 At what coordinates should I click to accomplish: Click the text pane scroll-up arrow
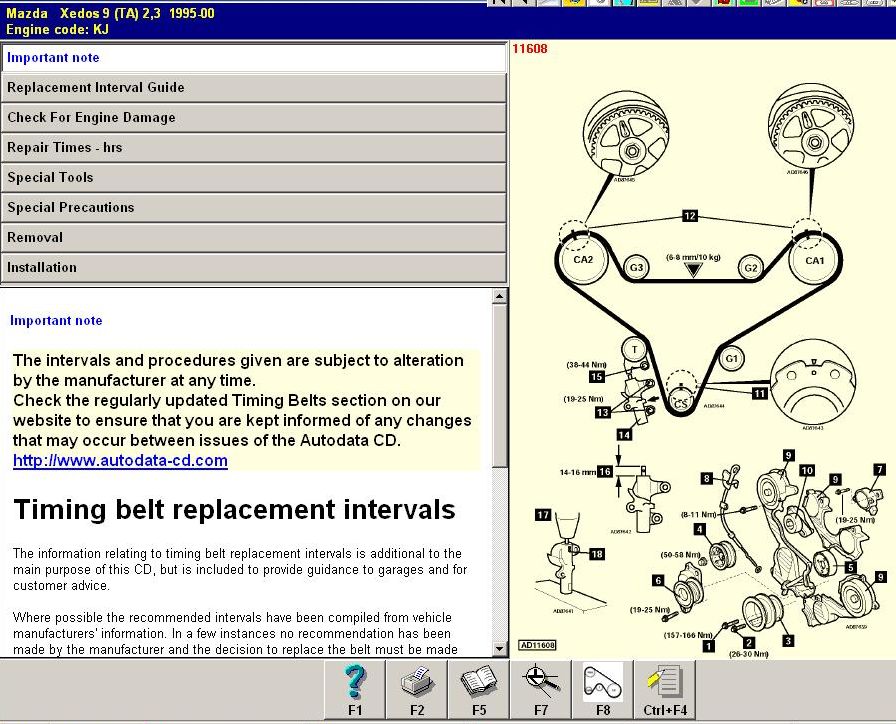499,296
